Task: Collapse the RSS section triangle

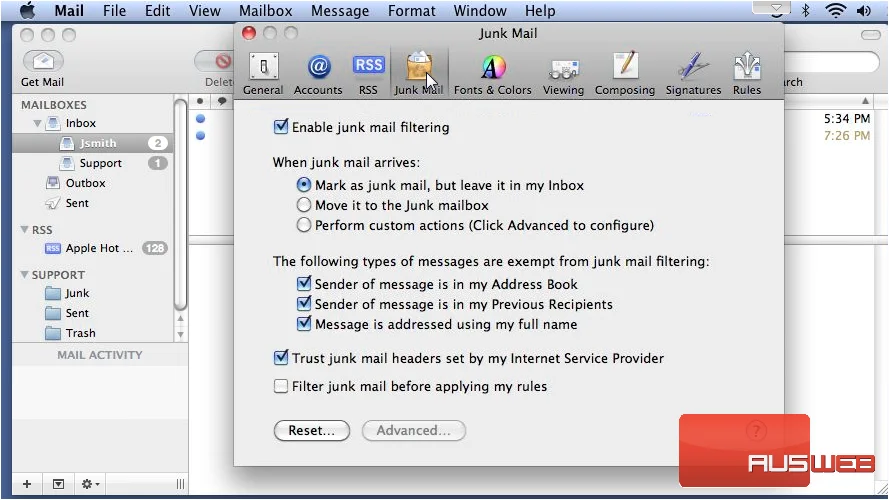Action: 24,230
